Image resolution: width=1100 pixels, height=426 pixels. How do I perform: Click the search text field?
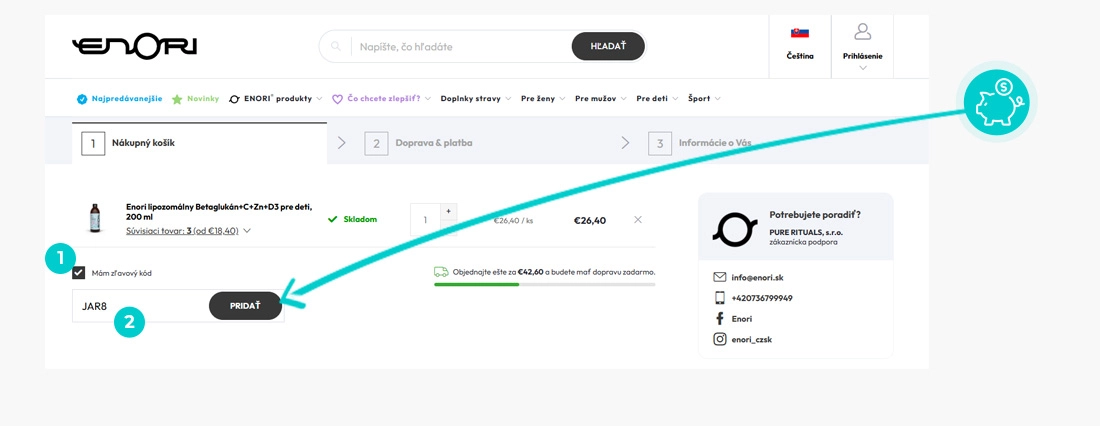pos(461,47)
